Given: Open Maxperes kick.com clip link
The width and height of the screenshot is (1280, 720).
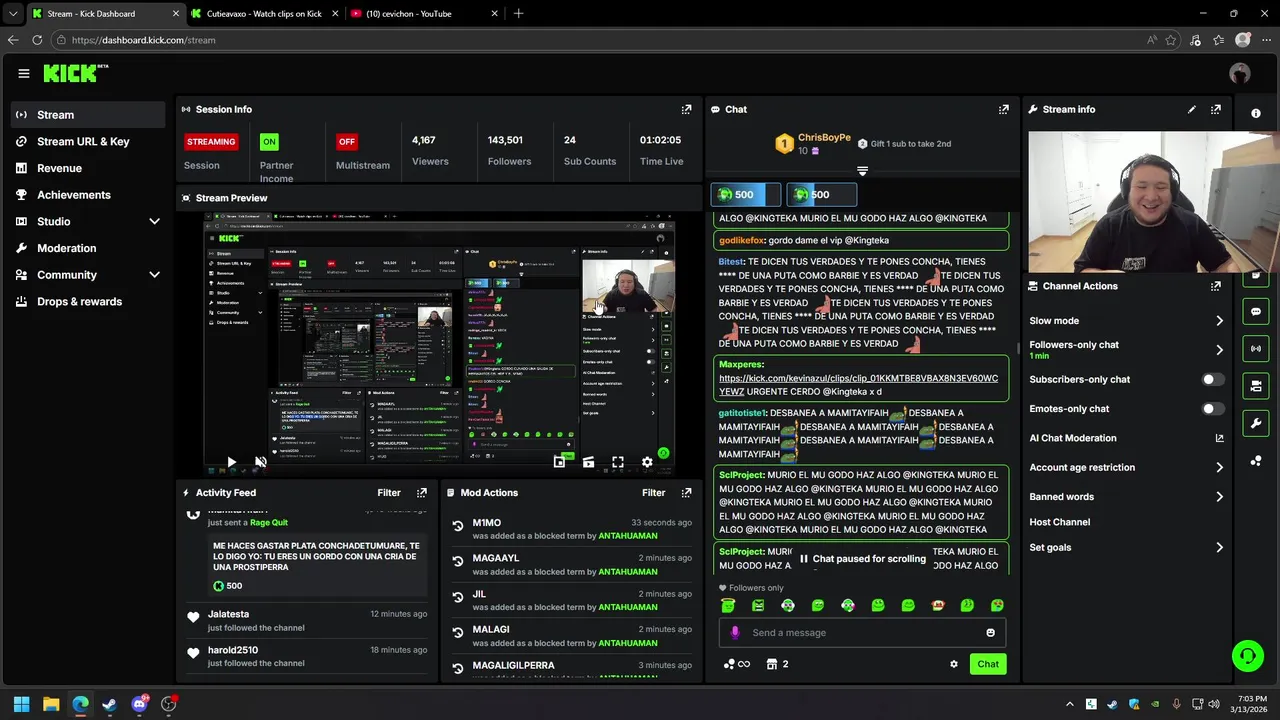Looking at the screenshot, I should (x=858, y=385).
